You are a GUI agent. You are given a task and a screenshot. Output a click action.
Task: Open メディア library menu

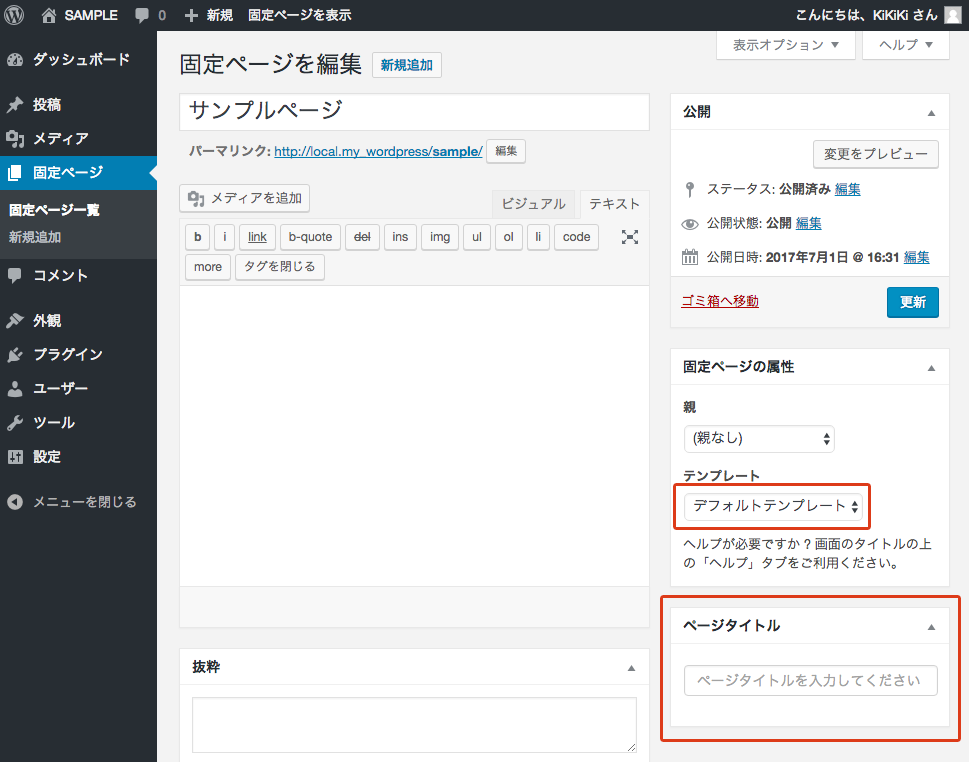click(78, 138)
